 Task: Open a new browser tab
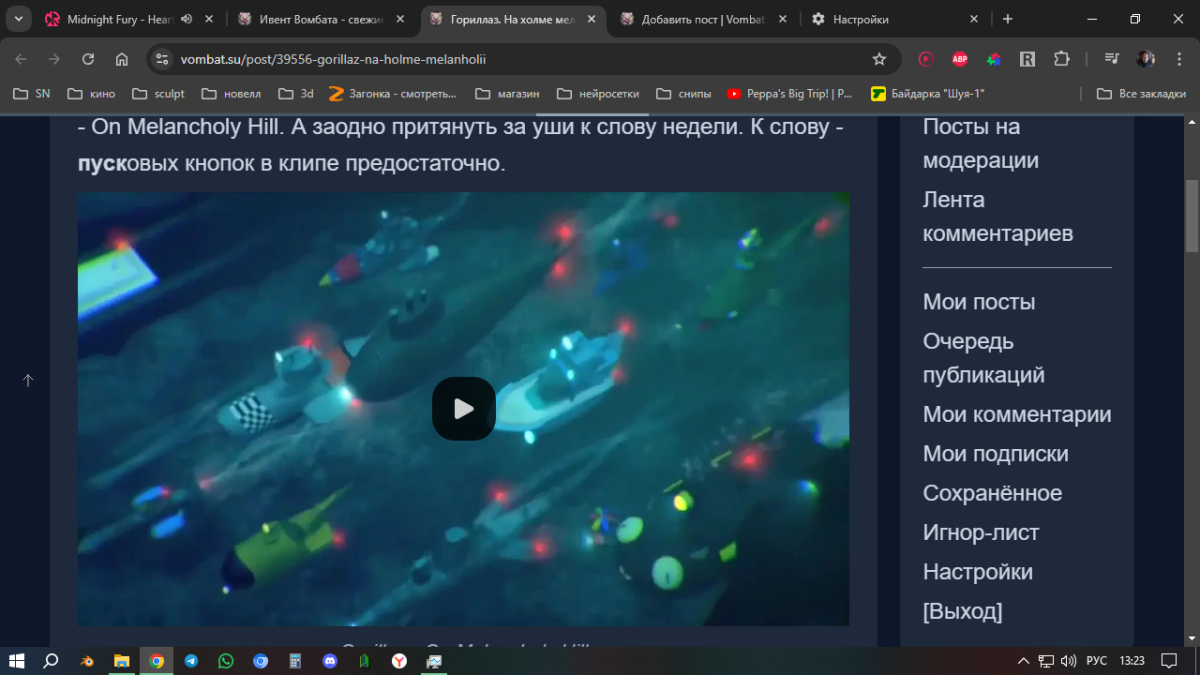[x=1007, y=19]
